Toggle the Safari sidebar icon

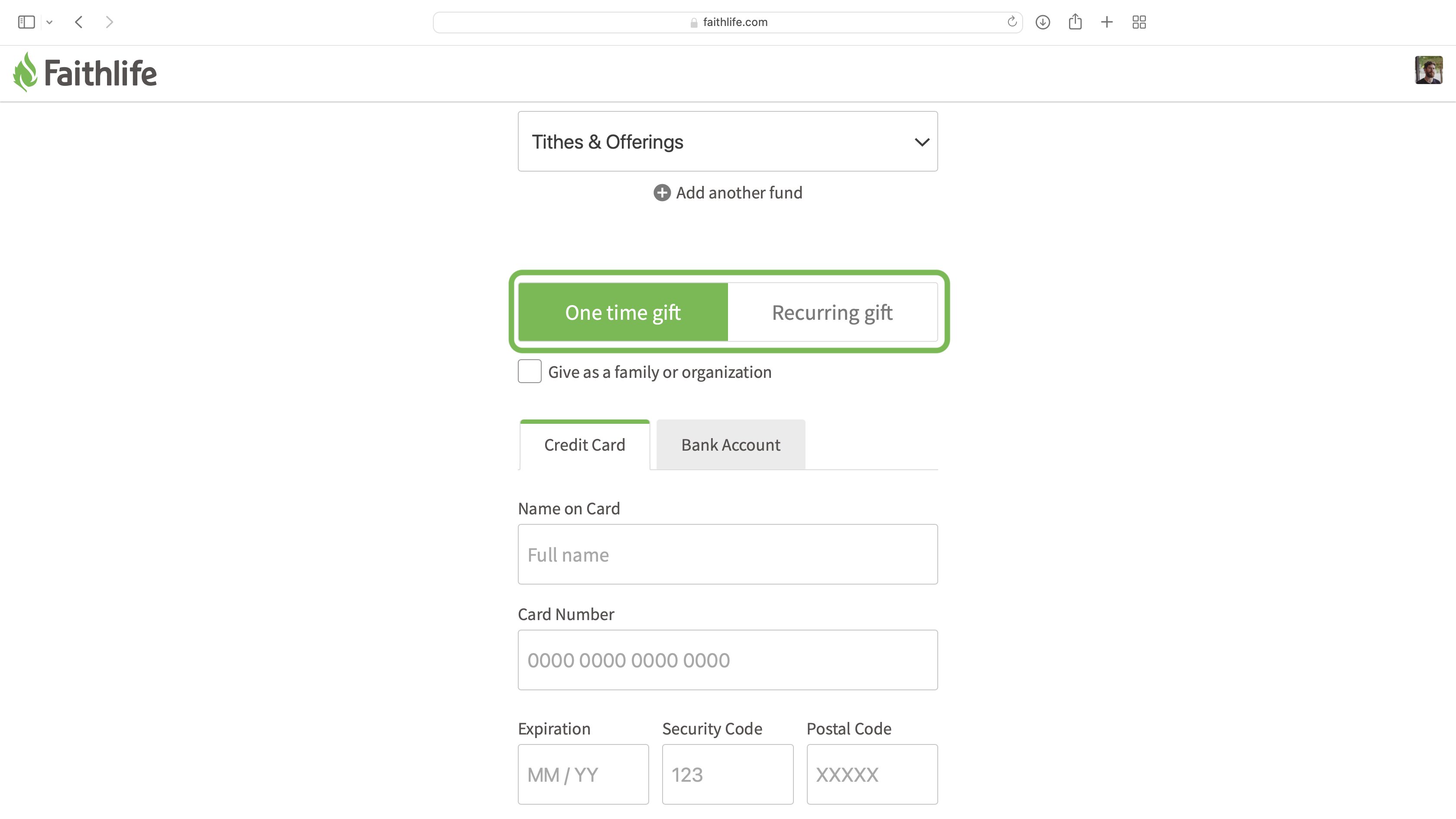26,22
